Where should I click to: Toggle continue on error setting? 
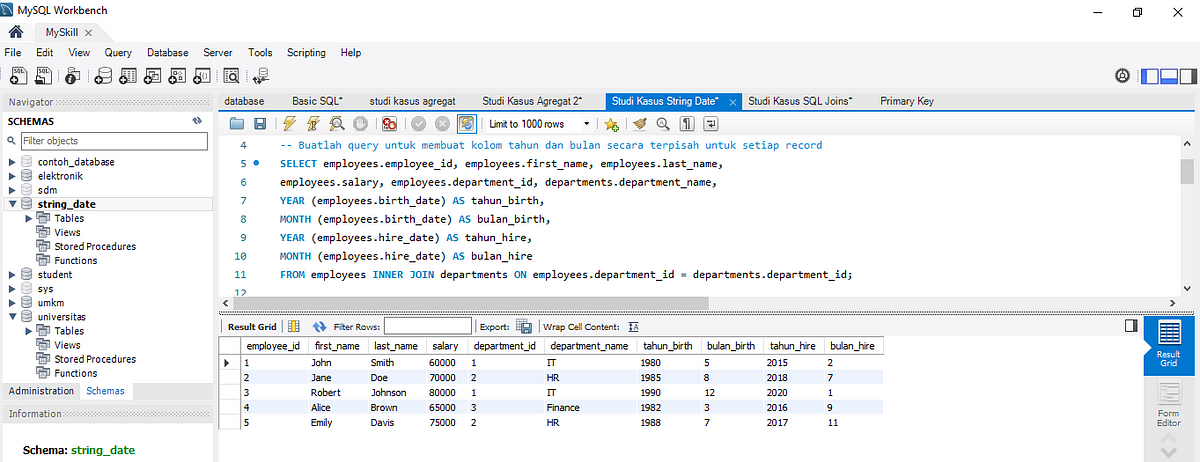(x=389, y=124)
